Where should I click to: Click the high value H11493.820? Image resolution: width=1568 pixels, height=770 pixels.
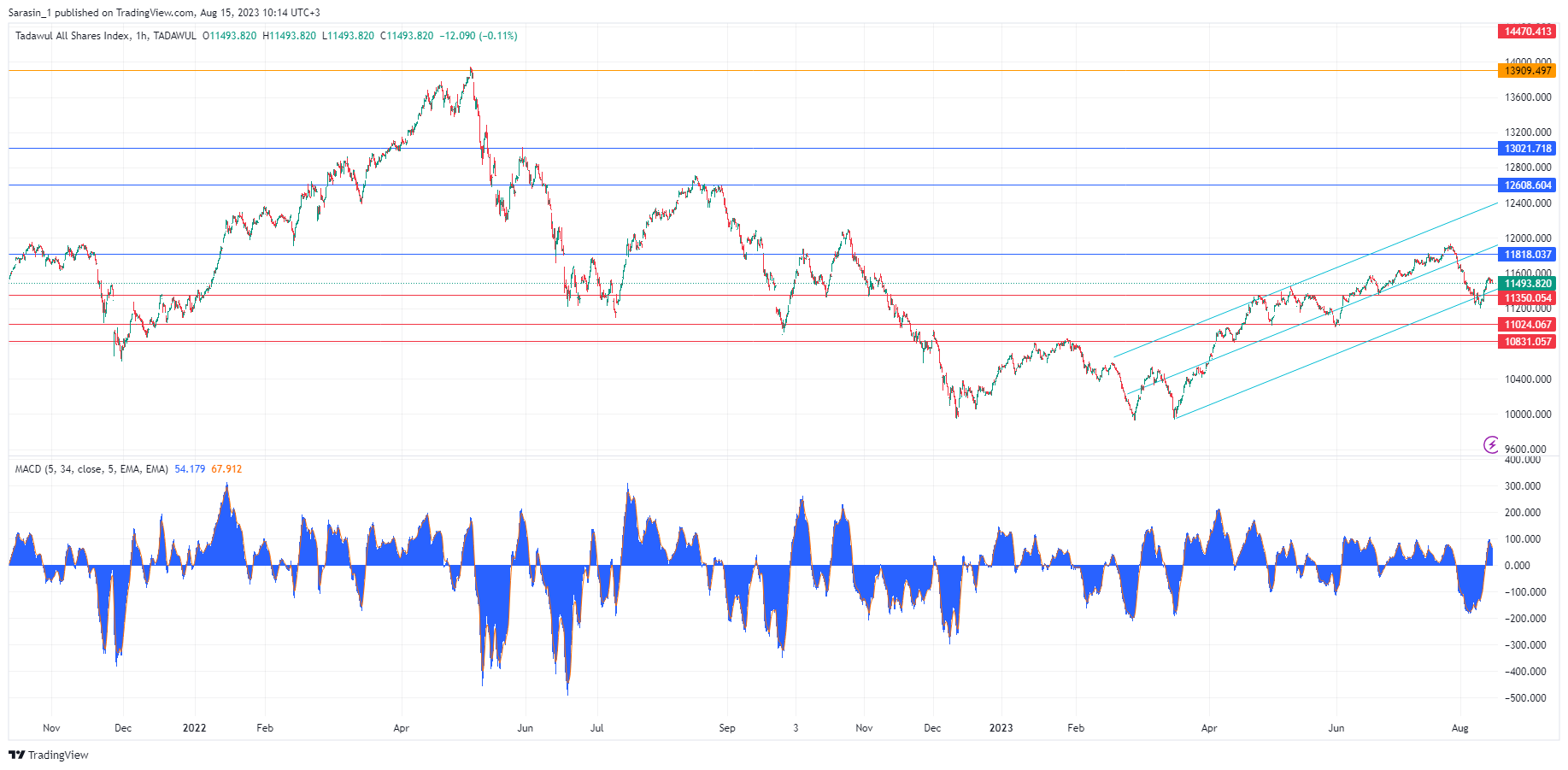[289, 36]
